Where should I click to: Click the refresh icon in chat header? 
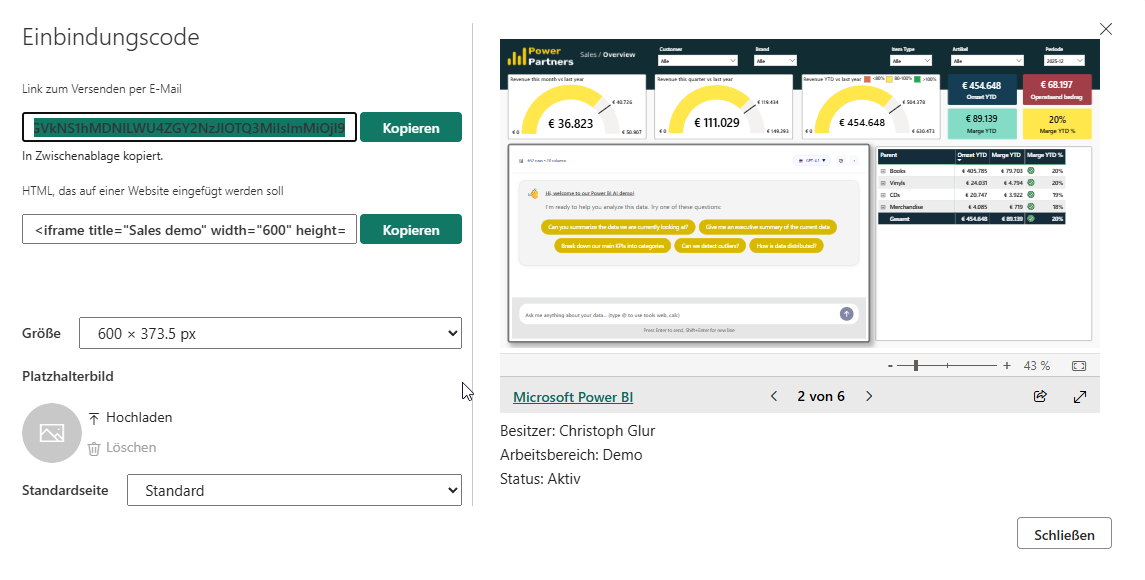(x=841, y=161)
